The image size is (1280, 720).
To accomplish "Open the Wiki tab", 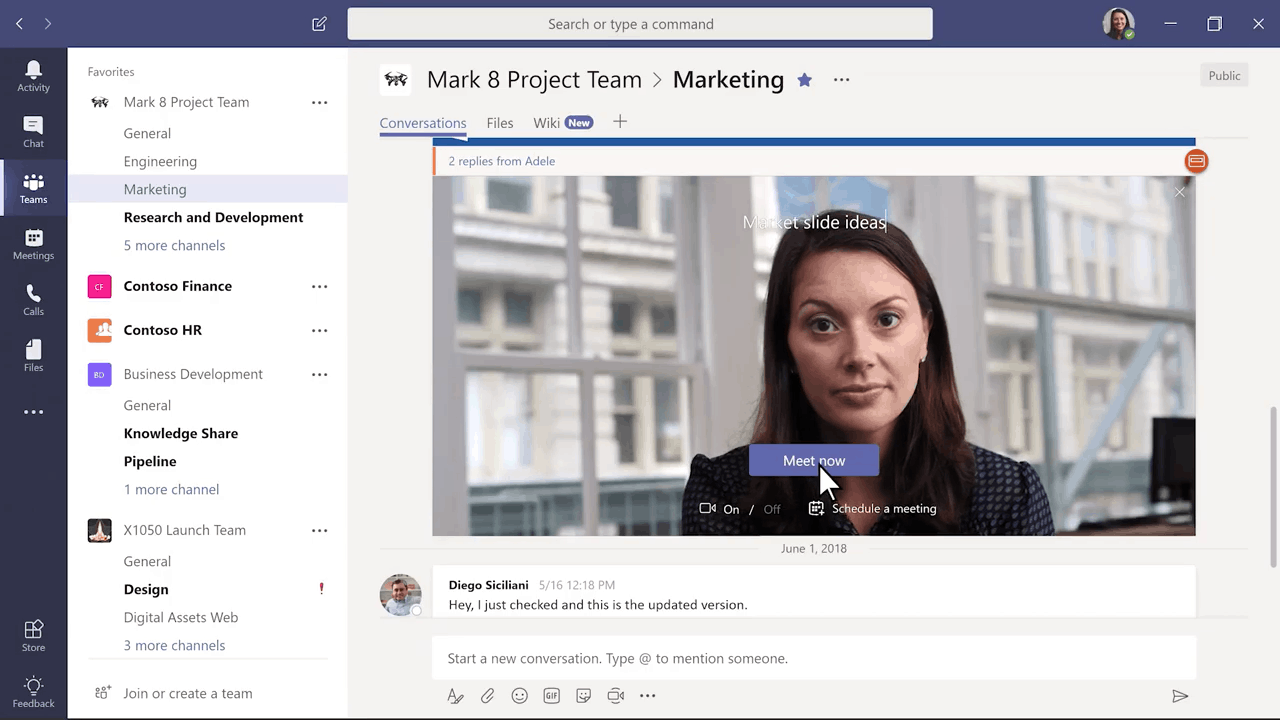I will tap(546, 122).
